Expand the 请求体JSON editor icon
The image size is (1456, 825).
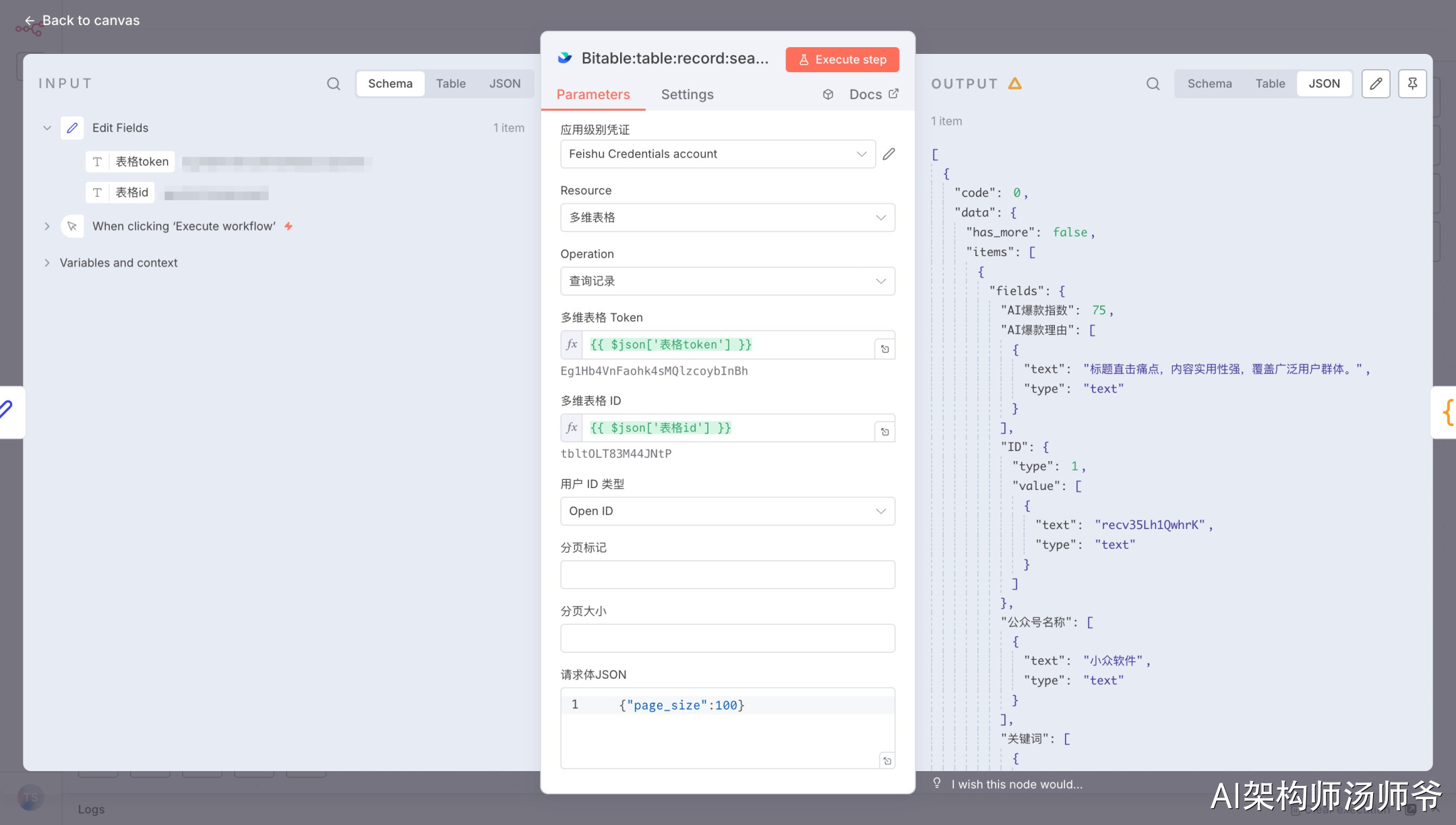coord(887,761)
